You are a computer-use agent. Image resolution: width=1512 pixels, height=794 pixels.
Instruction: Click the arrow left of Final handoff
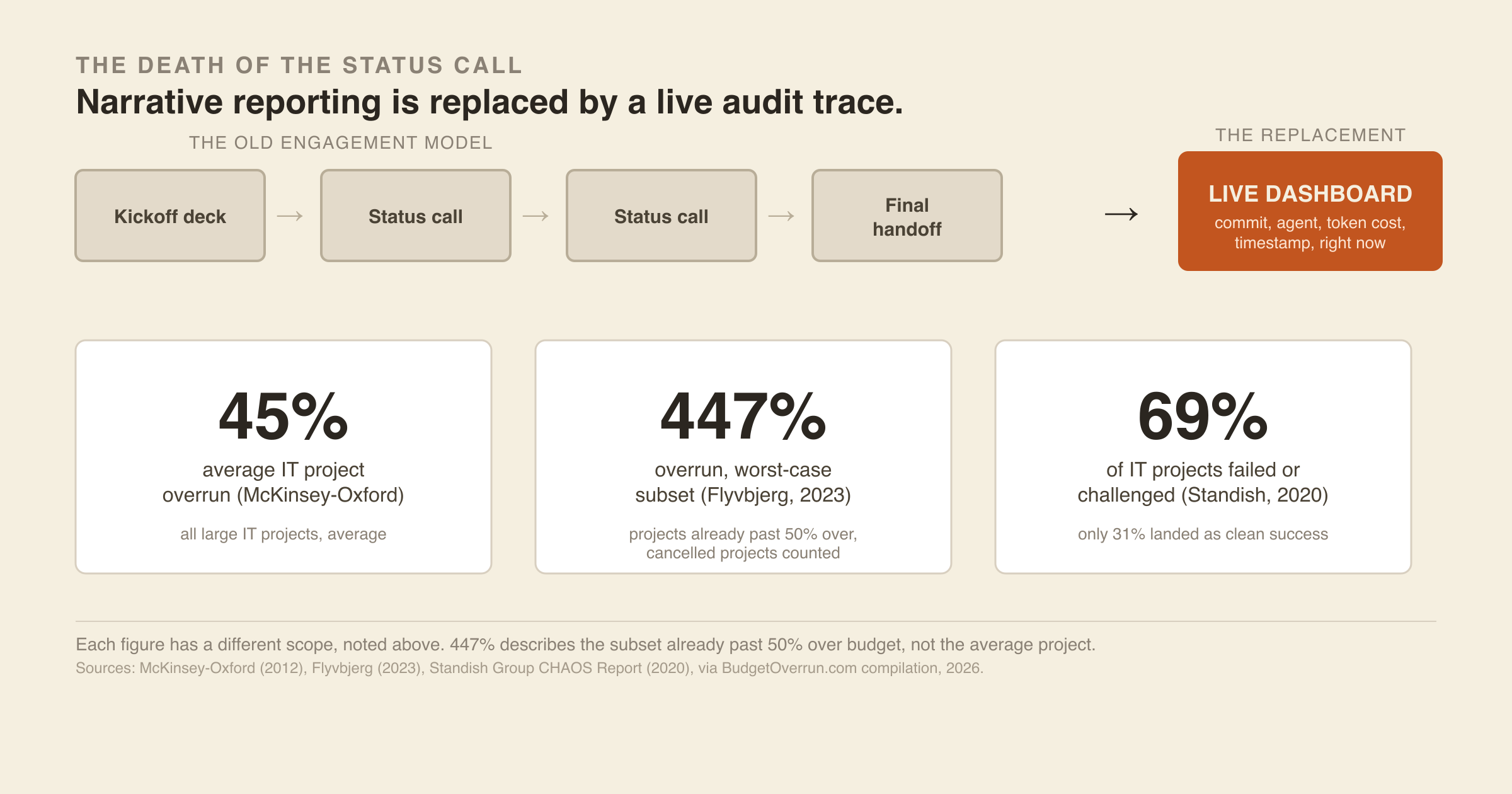[x=781, y=216]
